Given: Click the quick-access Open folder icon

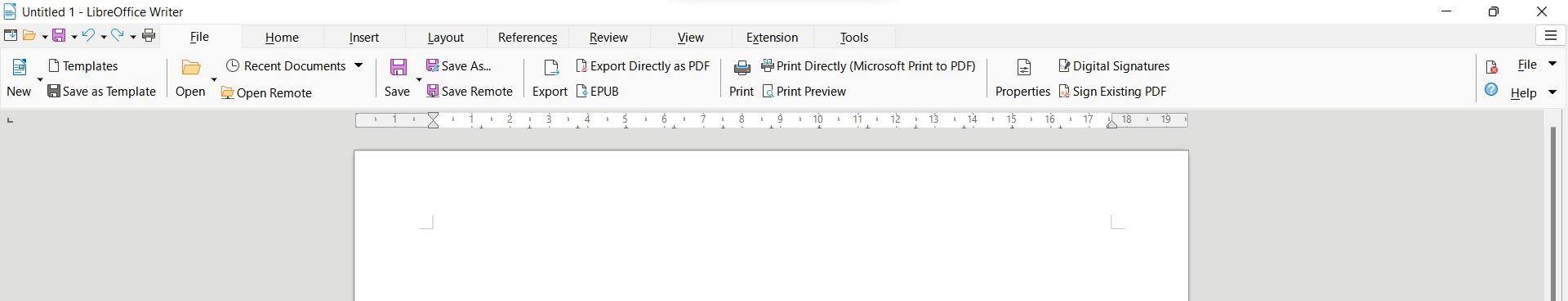Looking at the screenshot, I should tap(29, 35).
